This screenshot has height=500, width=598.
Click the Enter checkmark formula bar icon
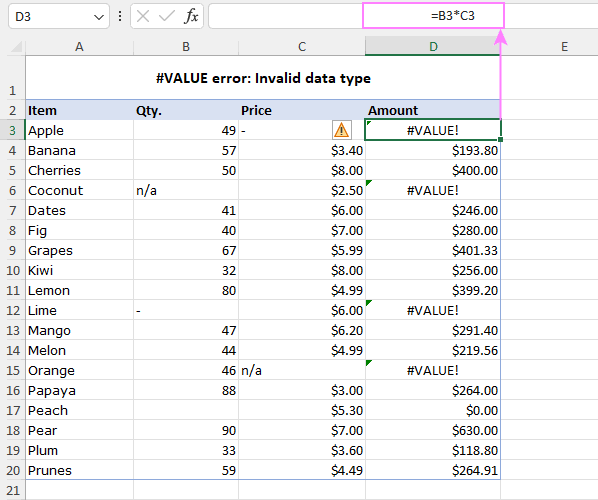point(167,16)
